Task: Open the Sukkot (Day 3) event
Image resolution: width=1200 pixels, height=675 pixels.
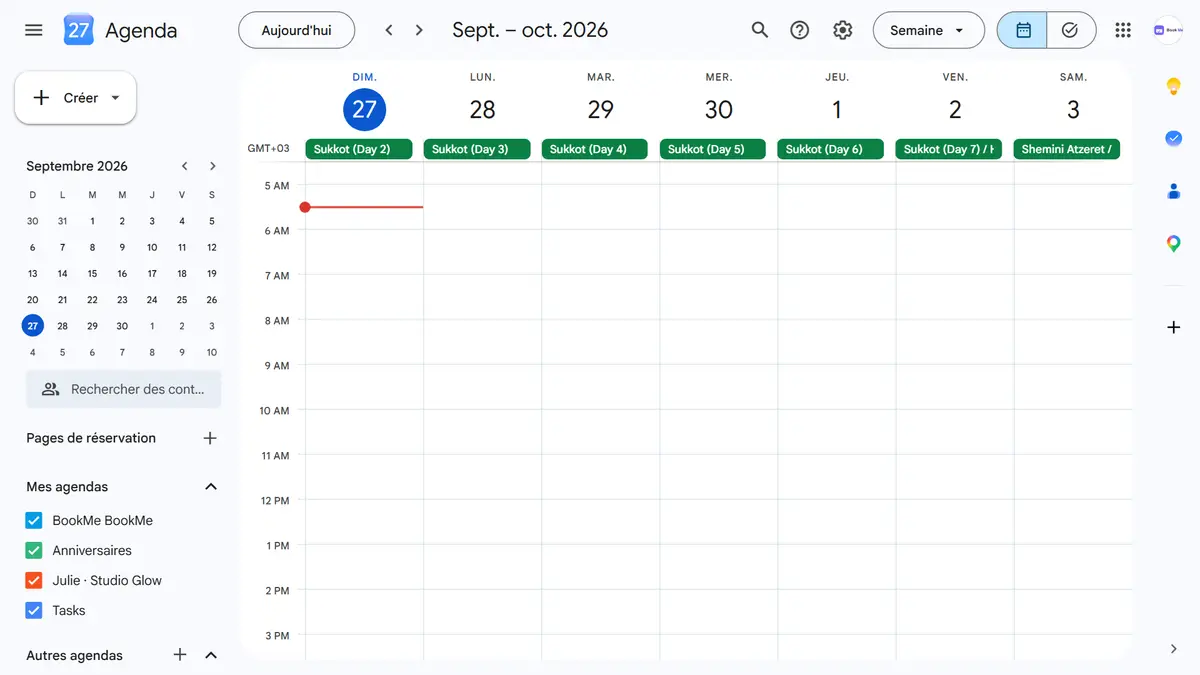Action: pos(477,149)
